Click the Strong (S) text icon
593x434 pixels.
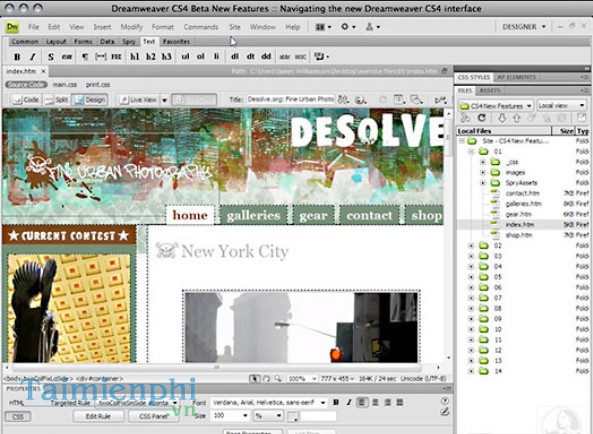51,57
